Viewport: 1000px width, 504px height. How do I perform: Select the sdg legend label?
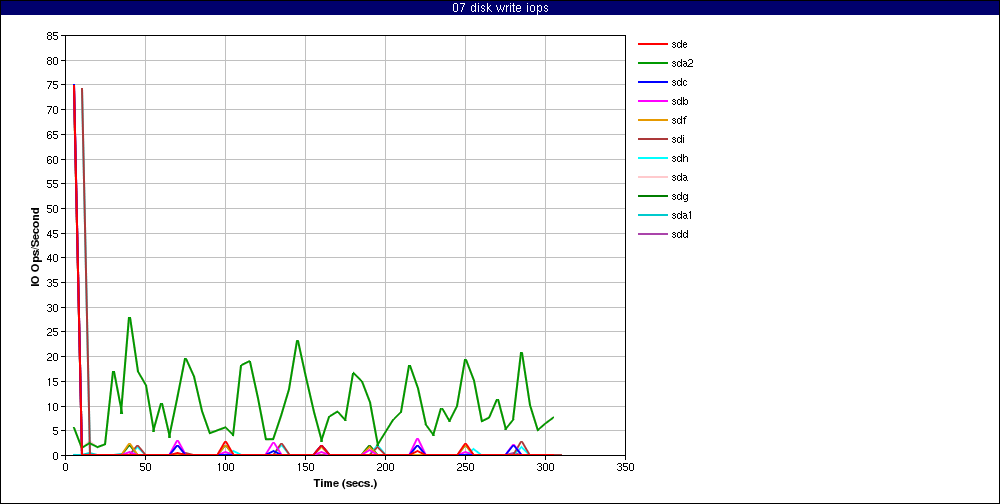point(679,196)
